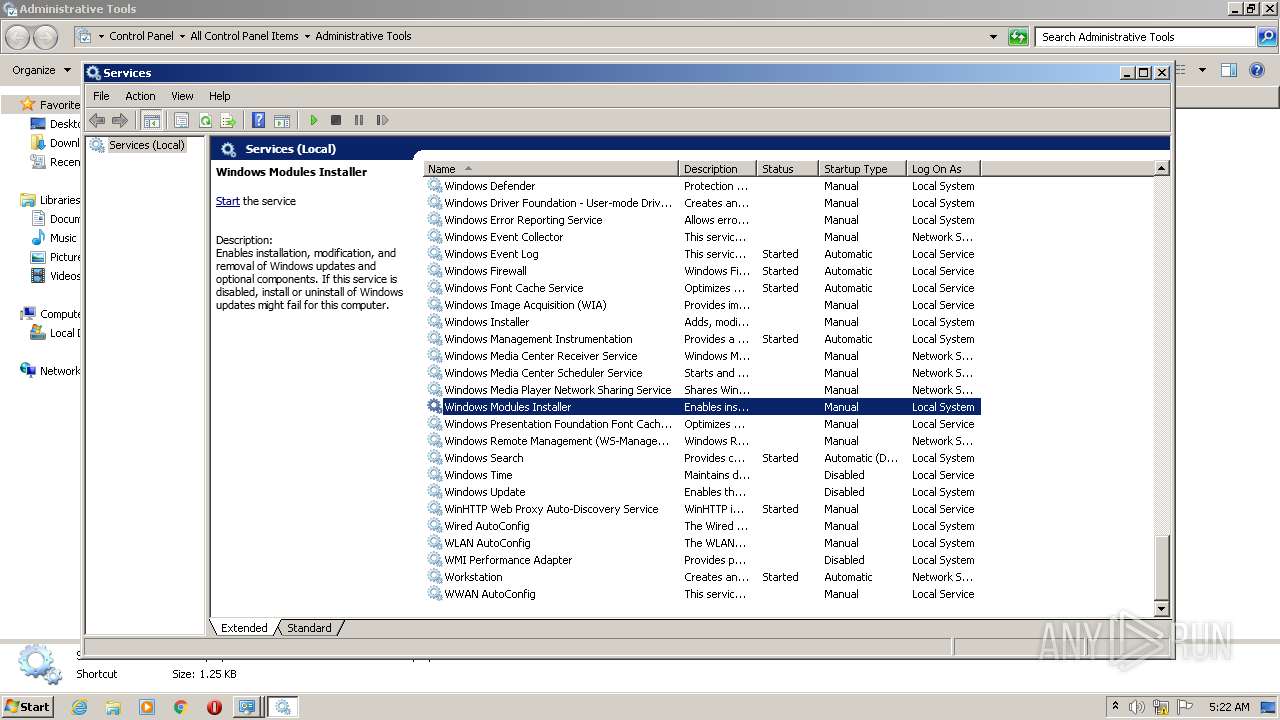Select Windows Event Log service
This screenshot has width=1280, height=720.
click(x=702, y=254)
